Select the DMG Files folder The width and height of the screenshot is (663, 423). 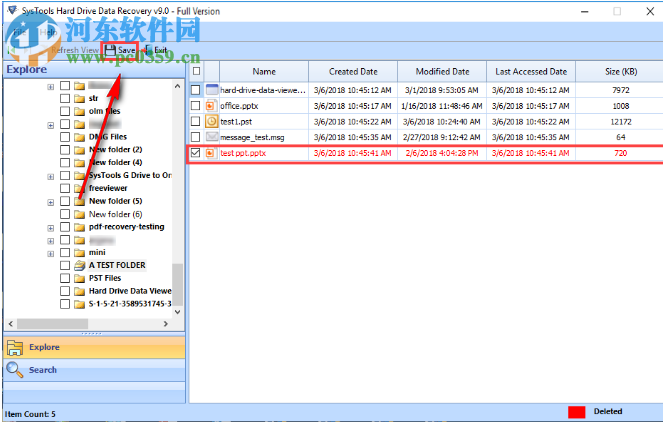tap(108, 137)
